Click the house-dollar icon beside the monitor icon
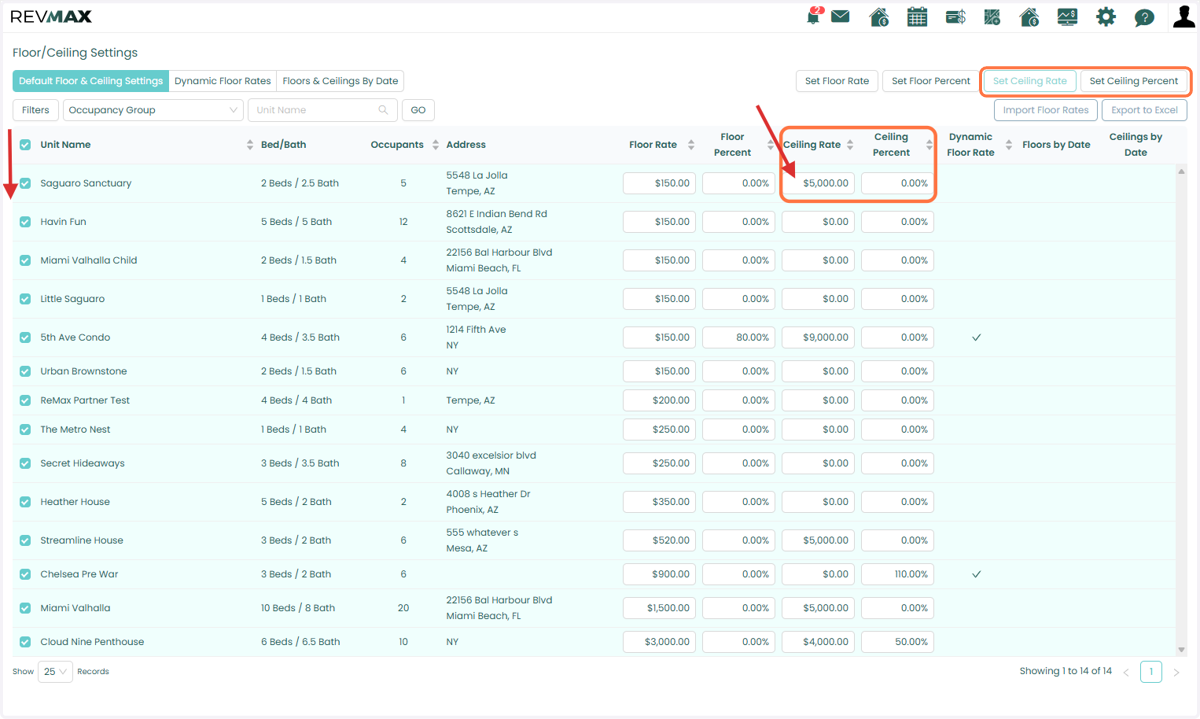The image size is (1200, 719). 1029,17
